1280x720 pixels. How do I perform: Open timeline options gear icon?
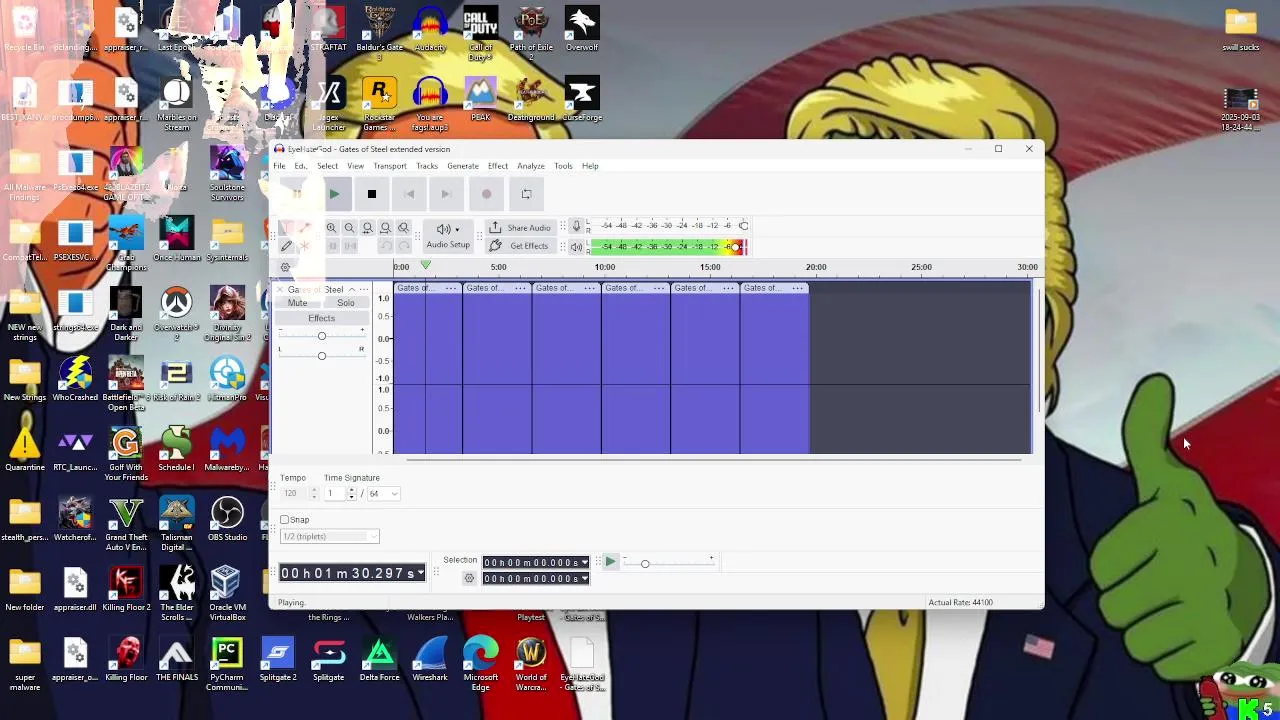pos(285,267)
